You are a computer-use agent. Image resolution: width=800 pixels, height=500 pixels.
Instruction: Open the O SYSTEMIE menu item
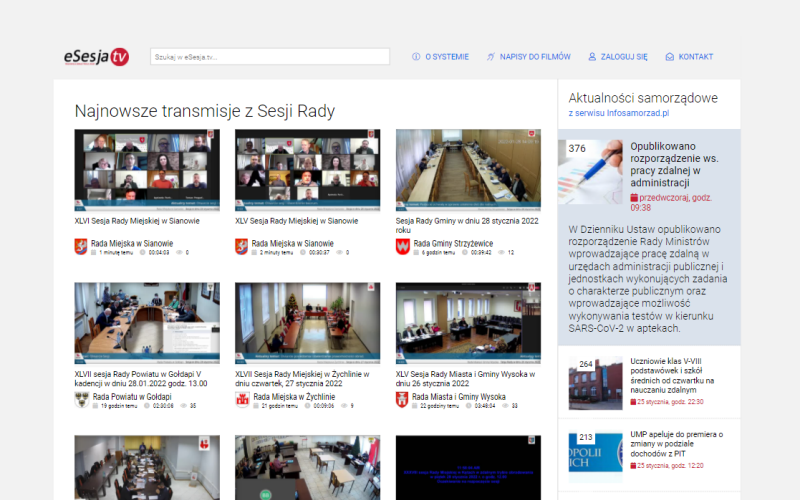click(446, 57)
